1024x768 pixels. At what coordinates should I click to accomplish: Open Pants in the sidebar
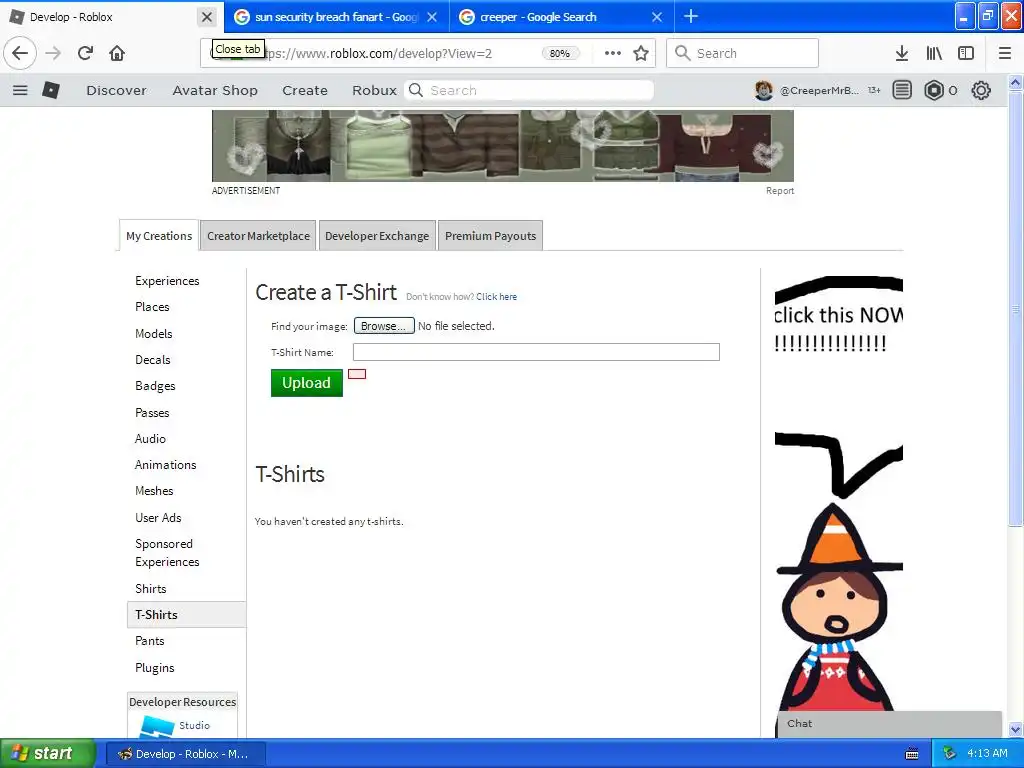point(150,641)
